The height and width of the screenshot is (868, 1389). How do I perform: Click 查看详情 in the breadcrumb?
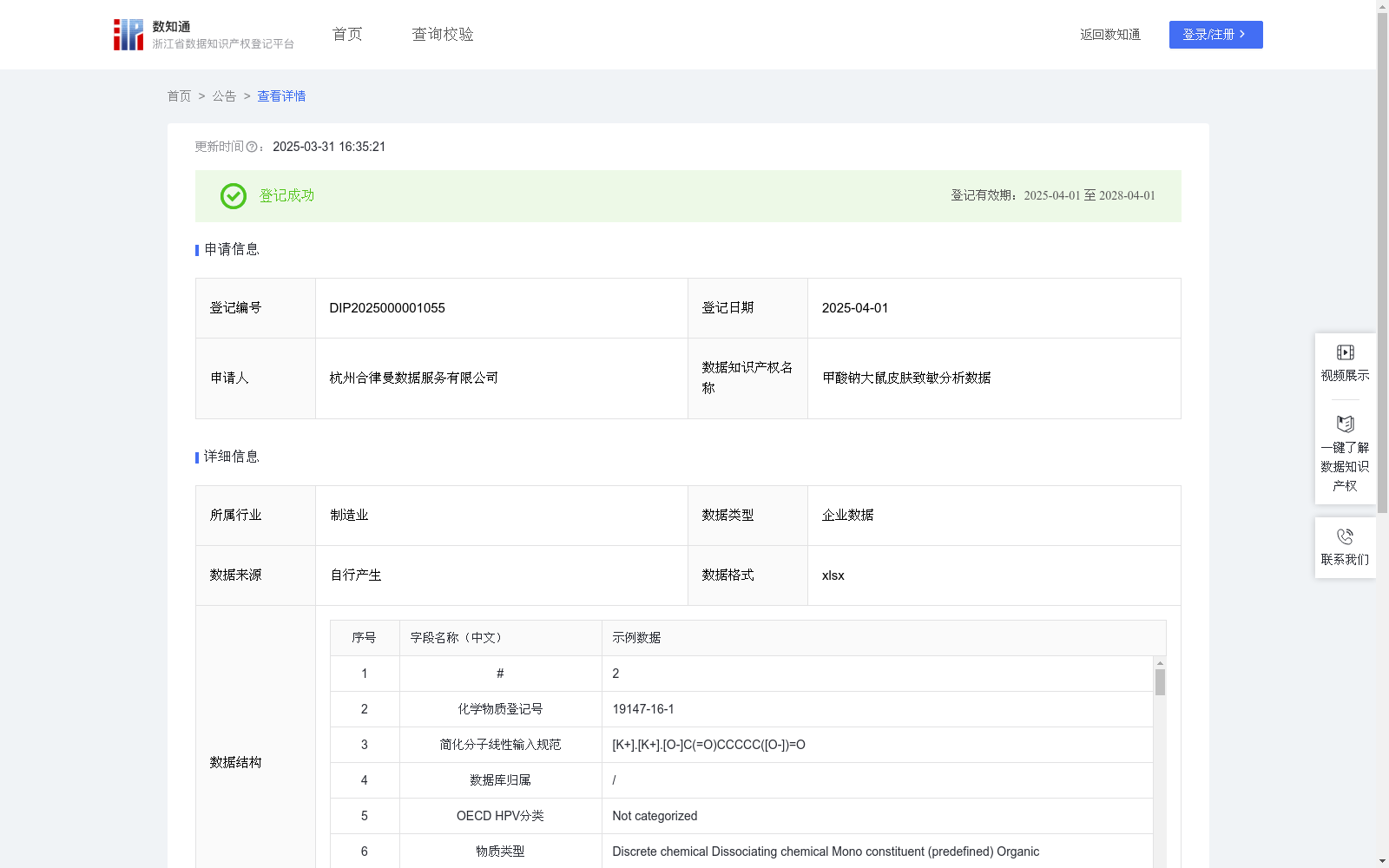click(281, 96)
